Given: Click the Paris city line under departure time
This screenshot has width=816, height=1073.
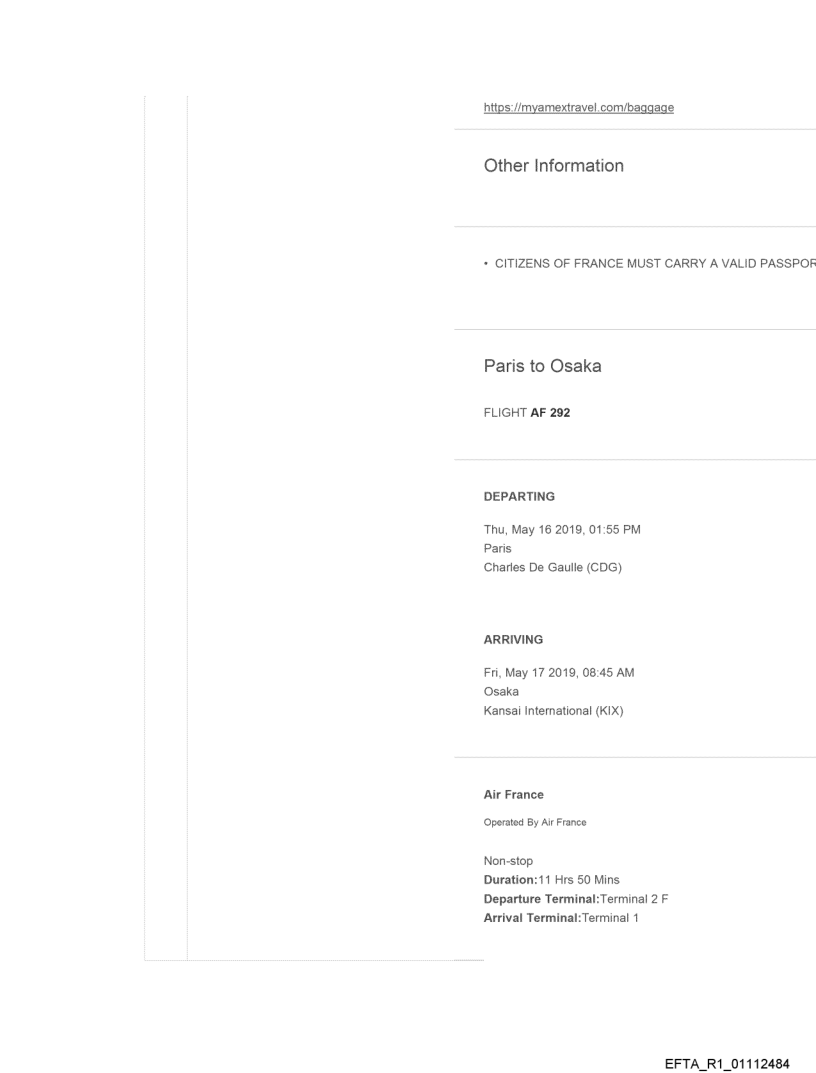Looking at the screenshot, I should pos(497,548).
